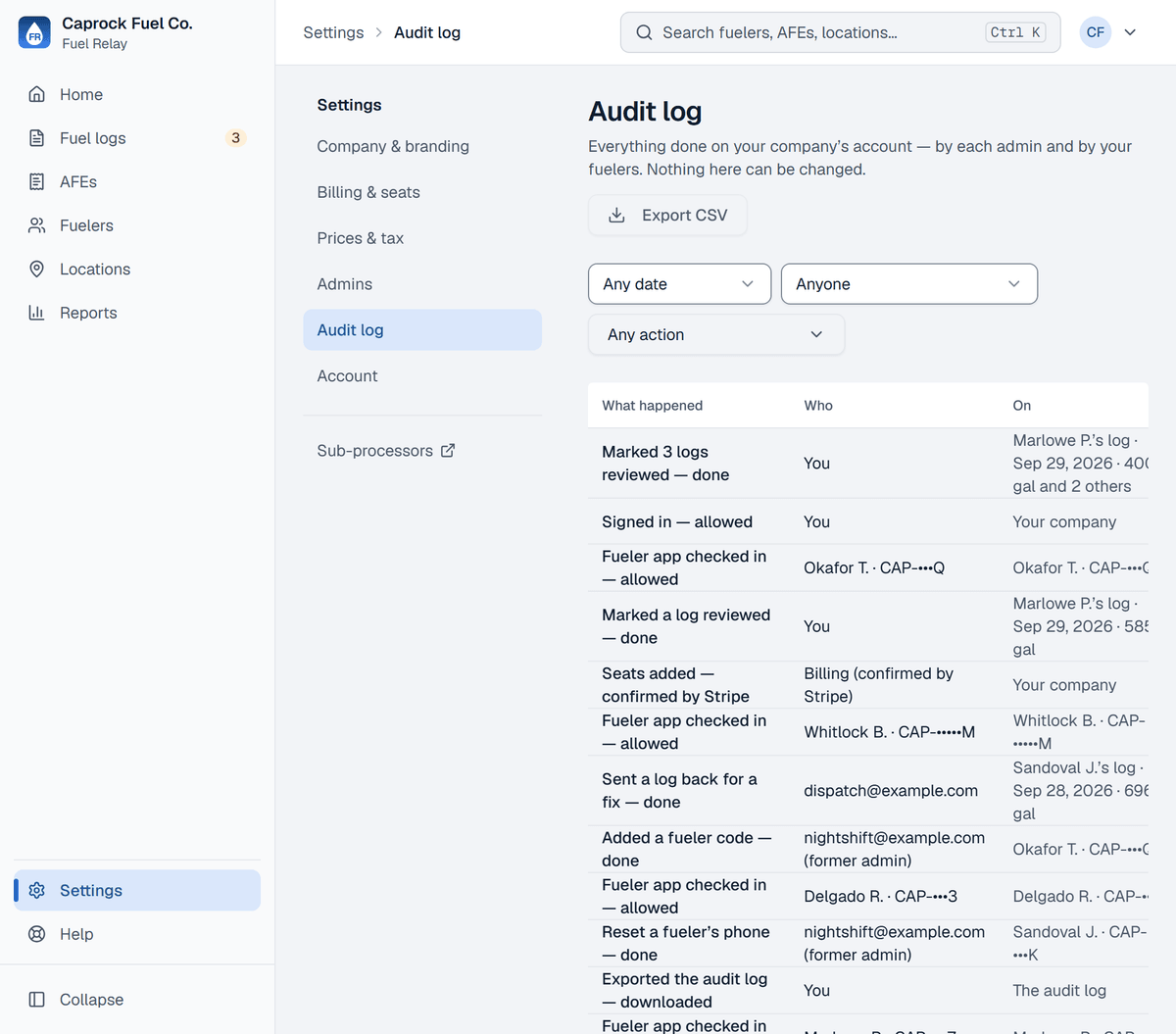Open Fuel logs in the sidebar

click(137, 138)
